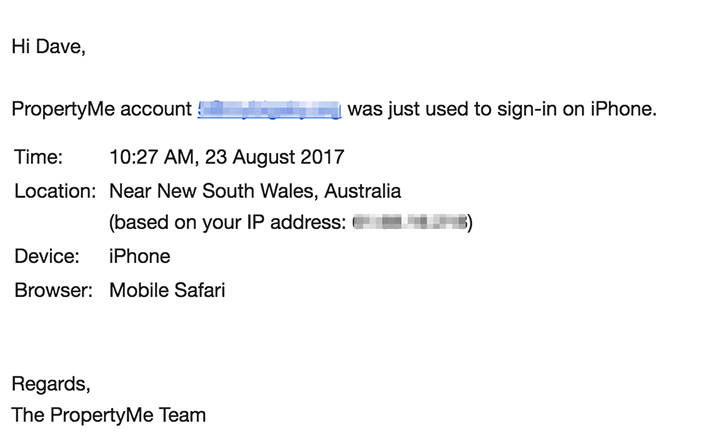Click "(based on your IP address:" text
720x438 pixels.
226,223
